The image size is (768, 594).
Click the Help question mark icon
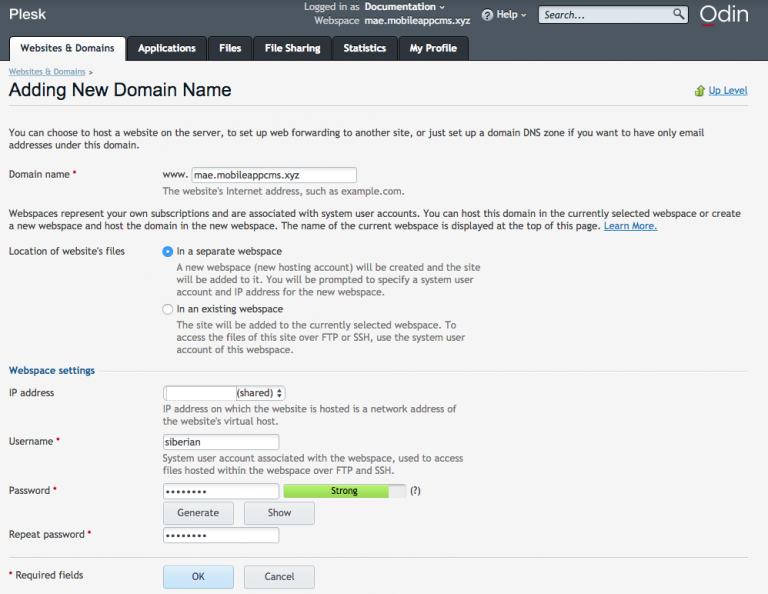pyautogui.click(x=487, y=15)
